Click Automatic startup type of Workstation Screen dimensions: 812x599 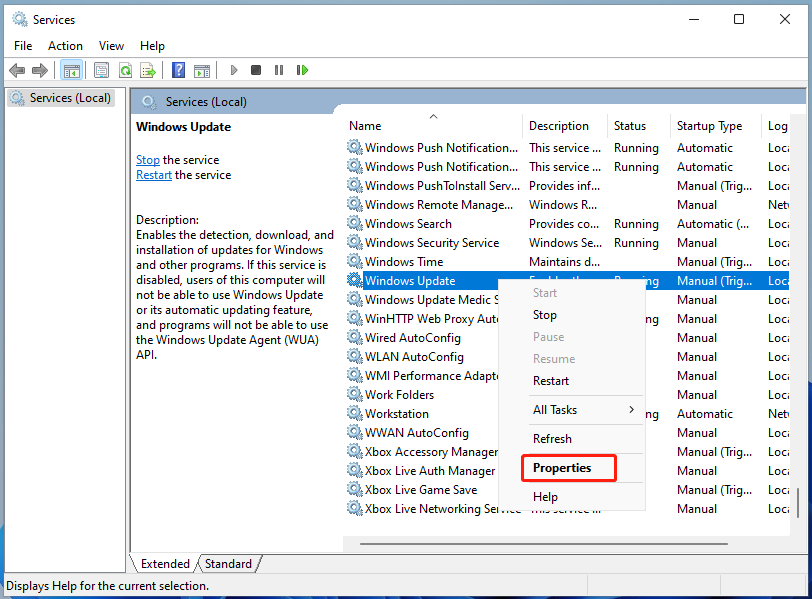[x=705, y=414]
